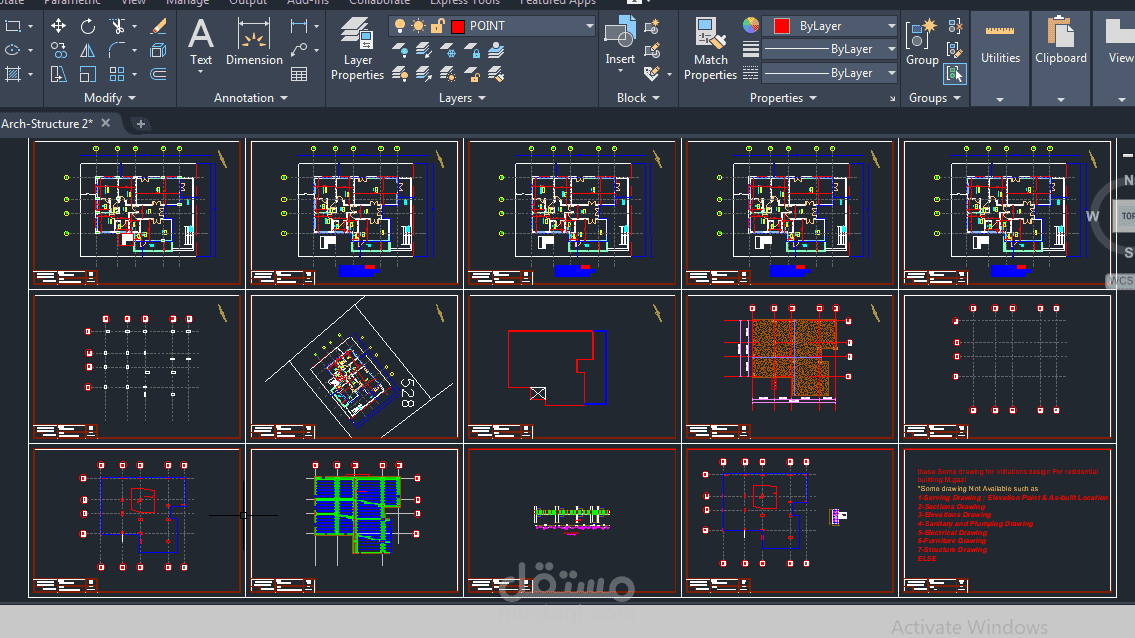Image resolution: width=1135 pixels, height=638 pixels.
Task: Click the layer Unlock icon
Action: click(x=472, y=74)
